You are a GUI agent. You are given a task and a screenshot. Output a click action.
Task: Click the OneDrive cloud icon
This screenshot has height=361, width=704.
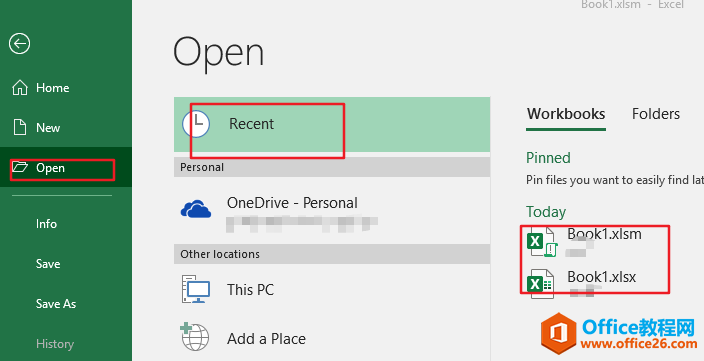coord(196,209)
